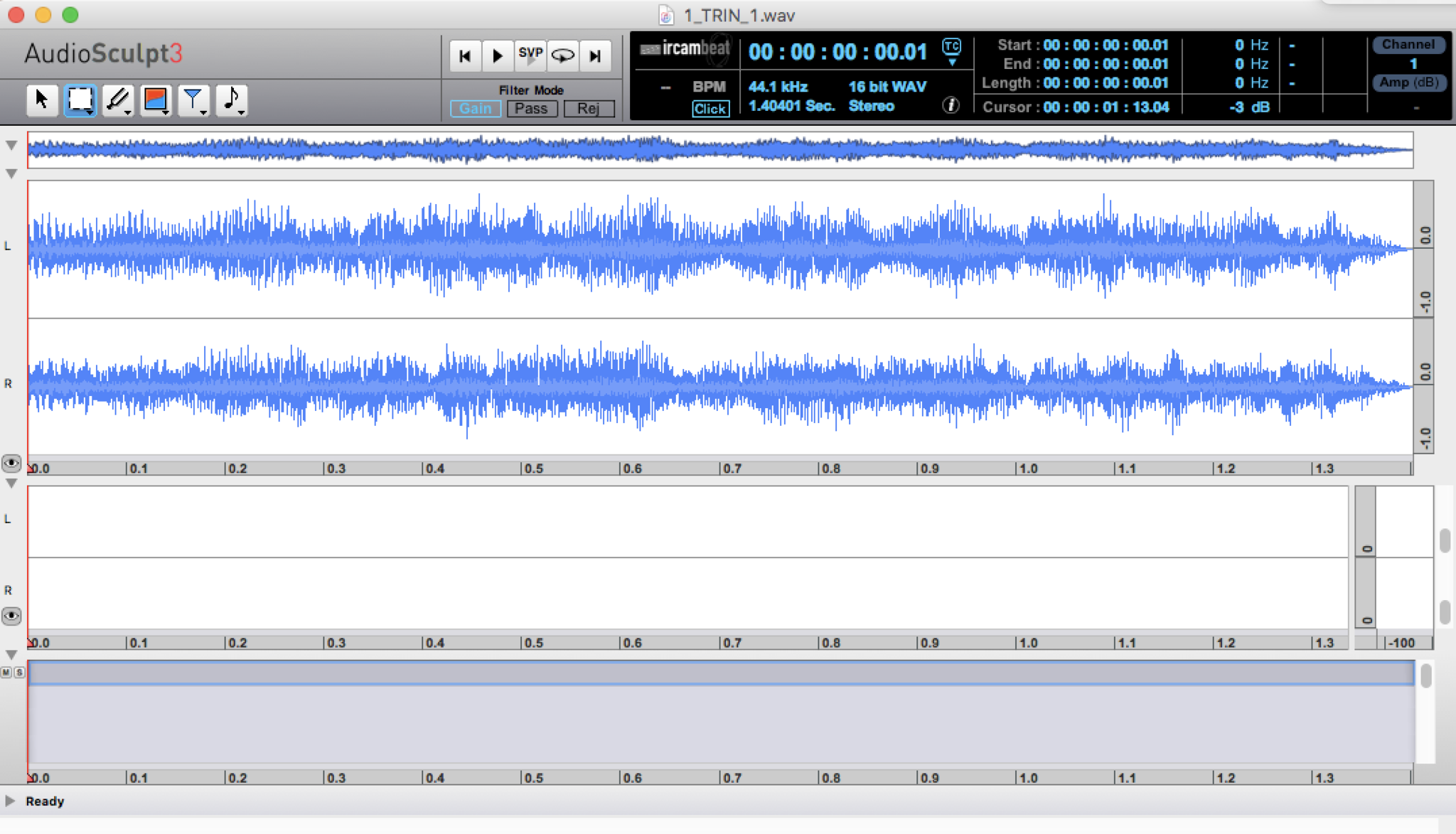This screenshot has width=1456, height=834.
Task: Select the rectangular marquee selection tool
Action: click(x=80, y=100)
